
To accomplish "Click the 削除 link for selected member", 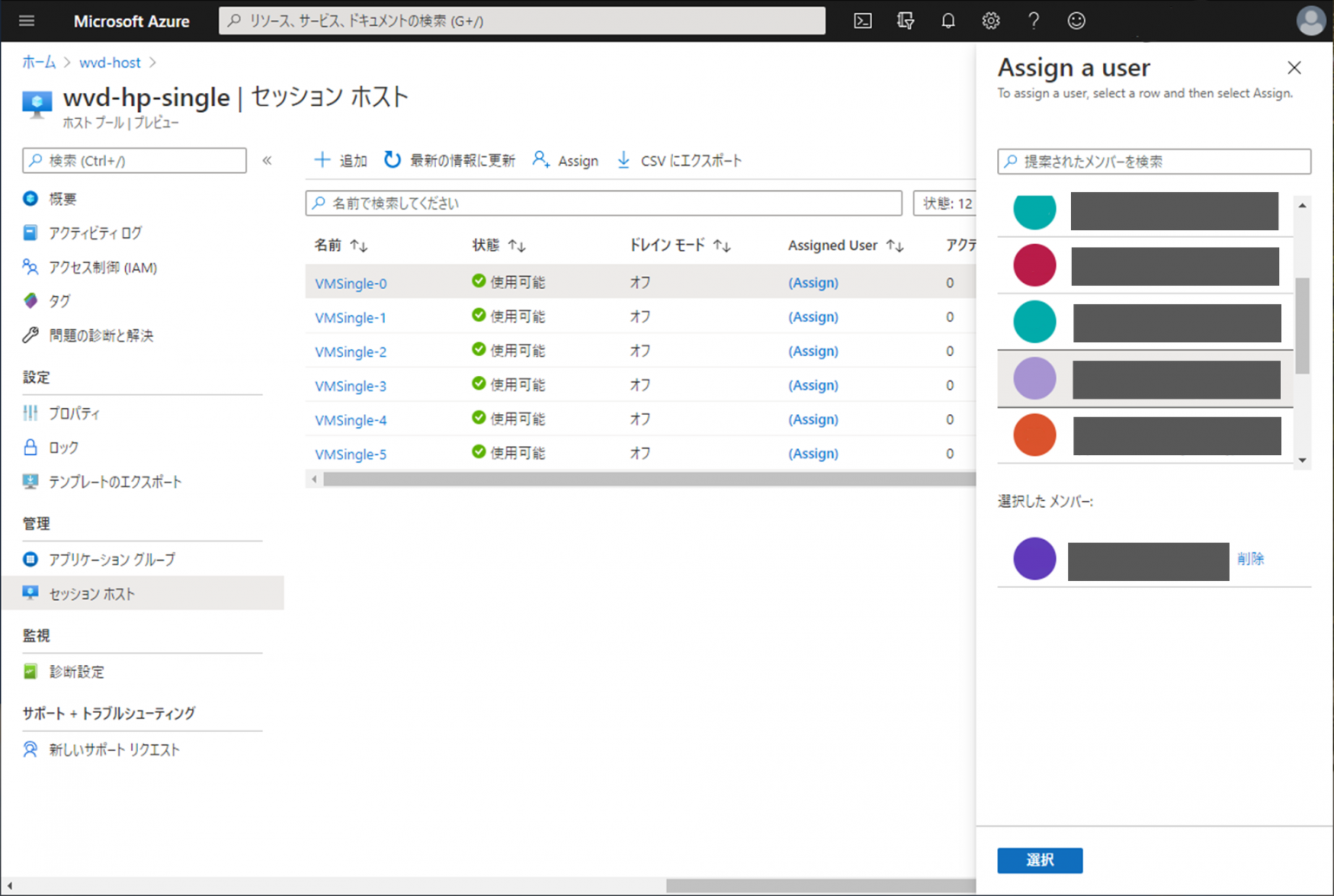I will point(1251,559).
